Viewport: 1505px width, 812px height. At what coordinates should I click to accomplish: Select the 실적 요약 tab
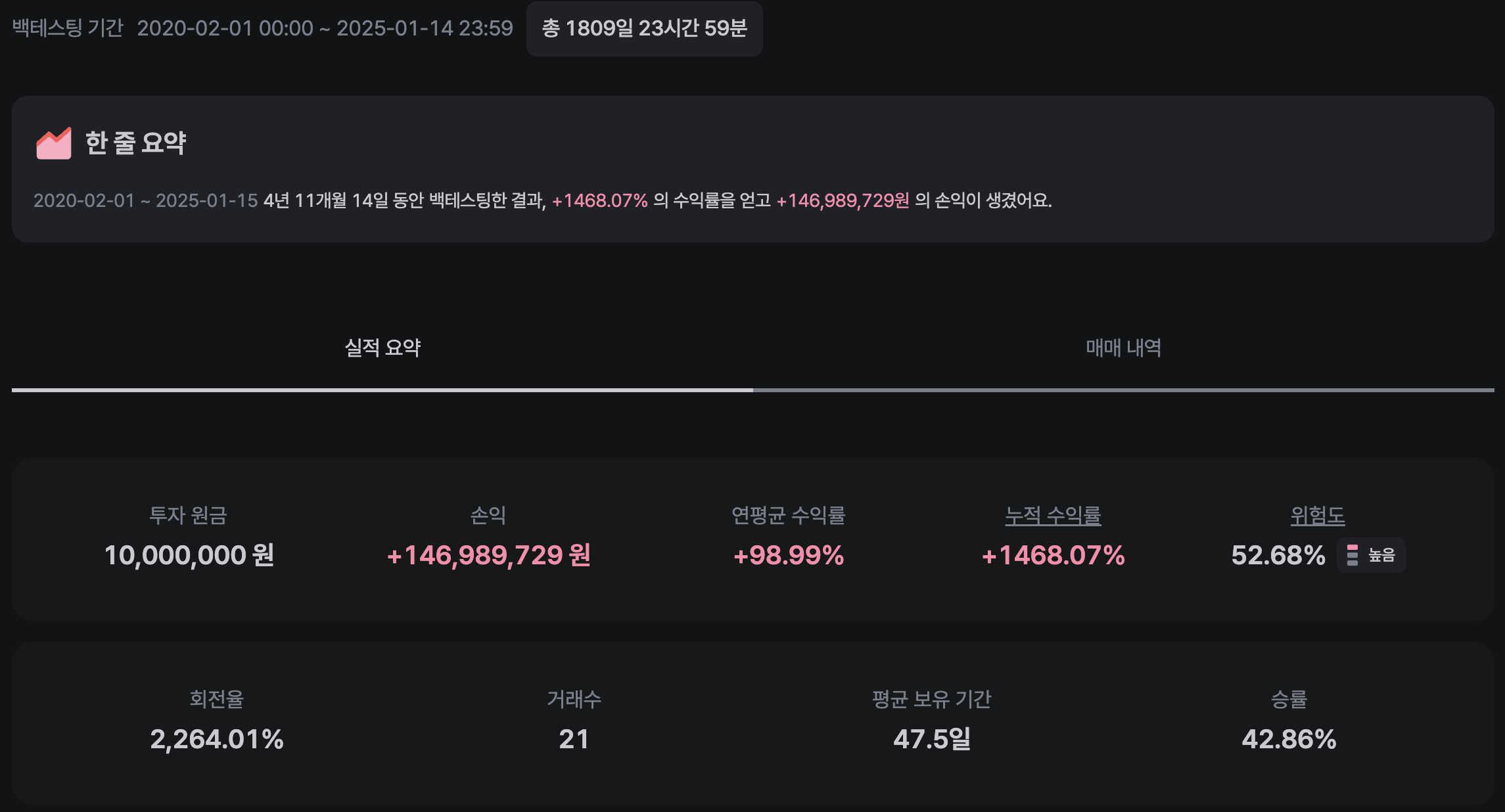tap(382, 348)
